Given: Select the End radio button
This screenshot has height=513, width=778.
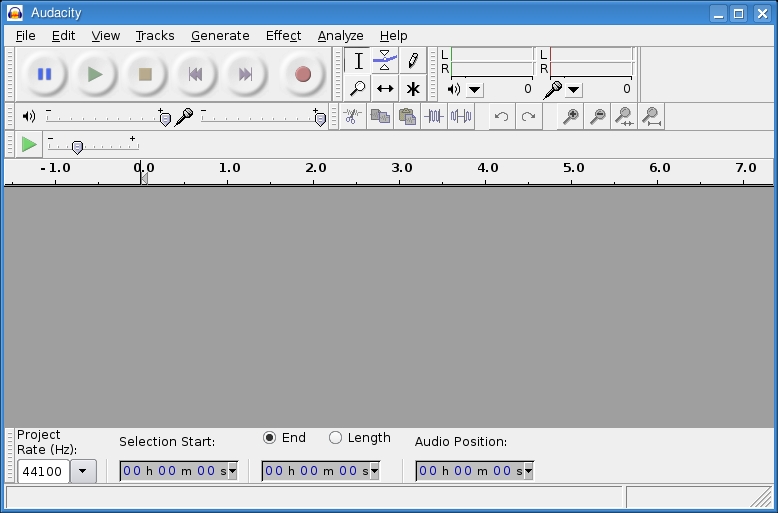Looking at the screenshot, I should click(x=270, y=437).
